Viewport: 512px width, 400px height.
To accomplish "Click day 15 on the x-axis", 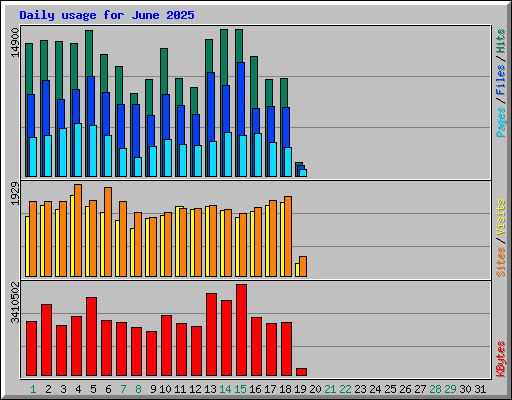I will coord(240,389).
